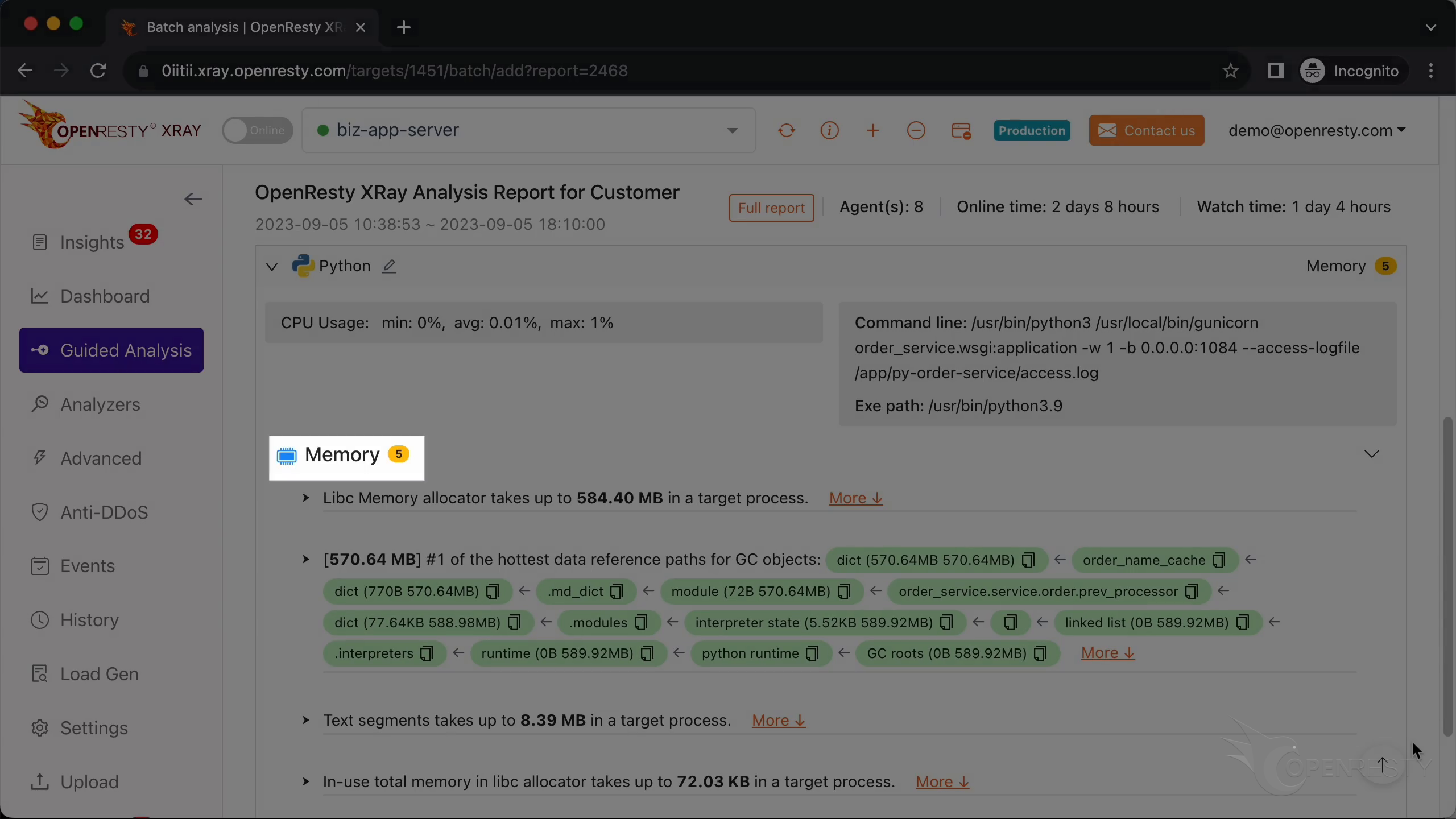Copy the module (72B 570.64MB) tag
Screen dimensions: 1456x819
point(844,591)
